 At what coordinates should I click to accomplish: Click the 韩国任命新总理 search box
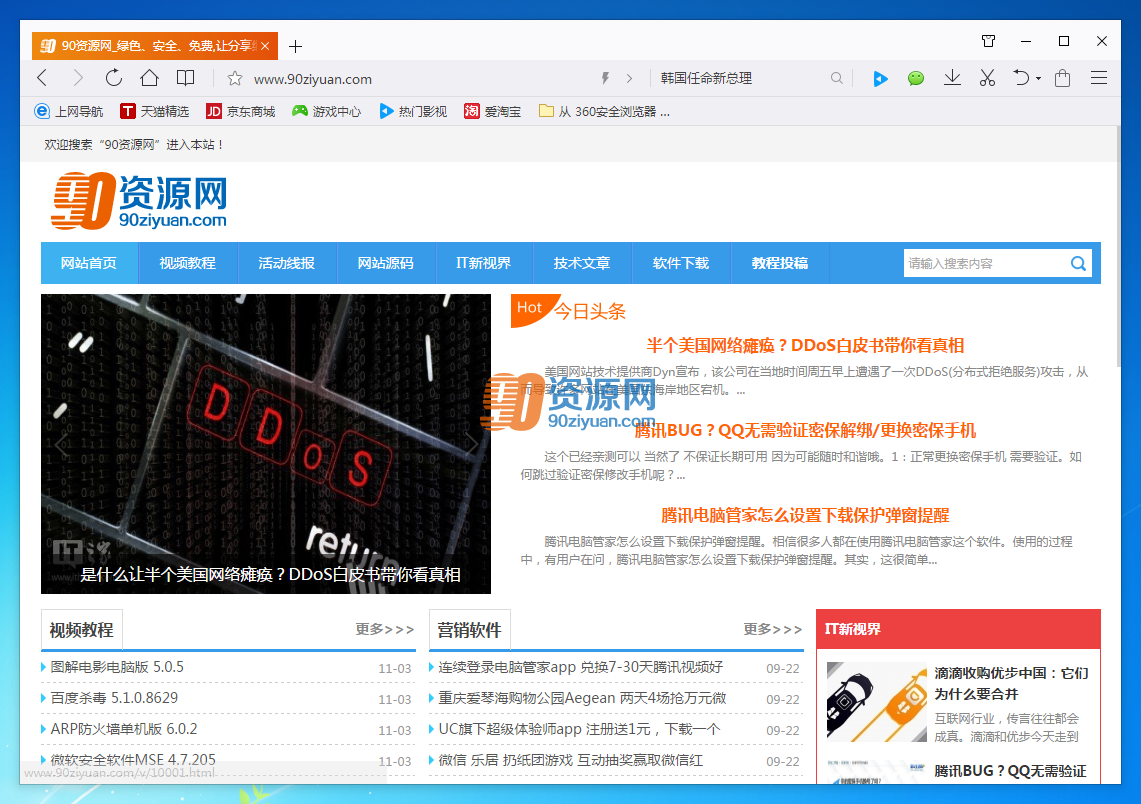741,79
